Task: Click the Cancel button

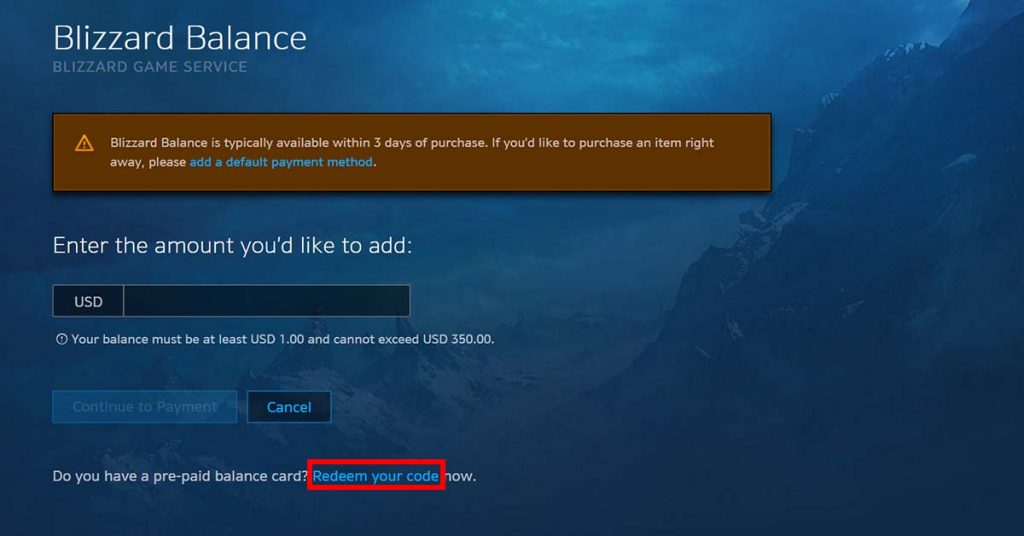Action: 289,407
